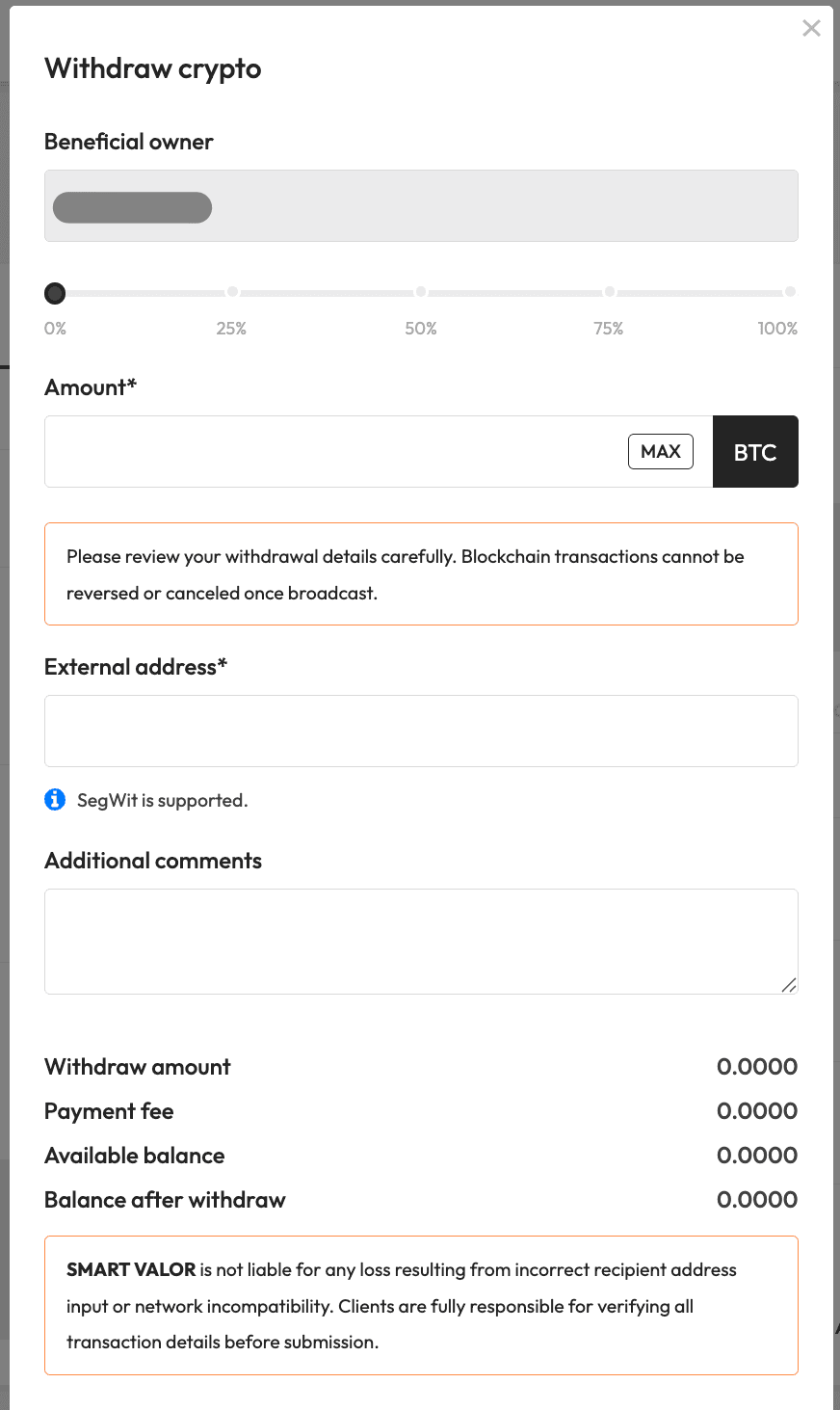Set slider to the 50% marker dot
The image size is (840, 1410).
[x=421, y=291]
